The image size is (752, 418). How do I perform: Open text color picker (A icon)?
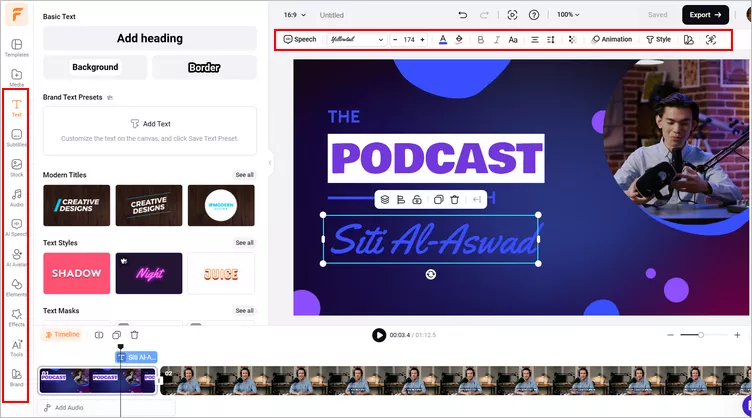point(443,39)
